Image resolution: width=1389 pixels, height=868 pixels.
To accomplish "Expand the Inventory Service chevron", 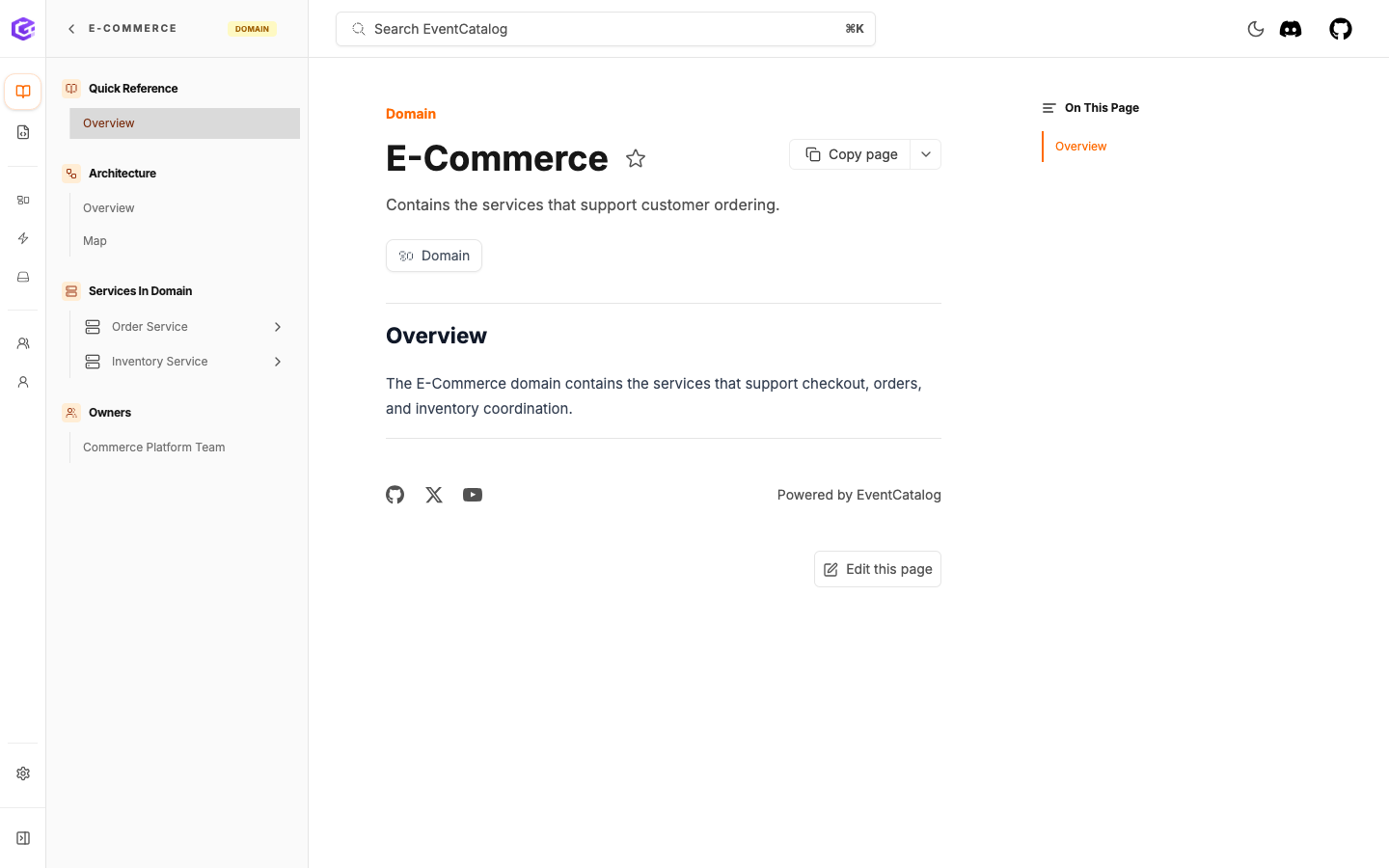I will pos(278,362).
